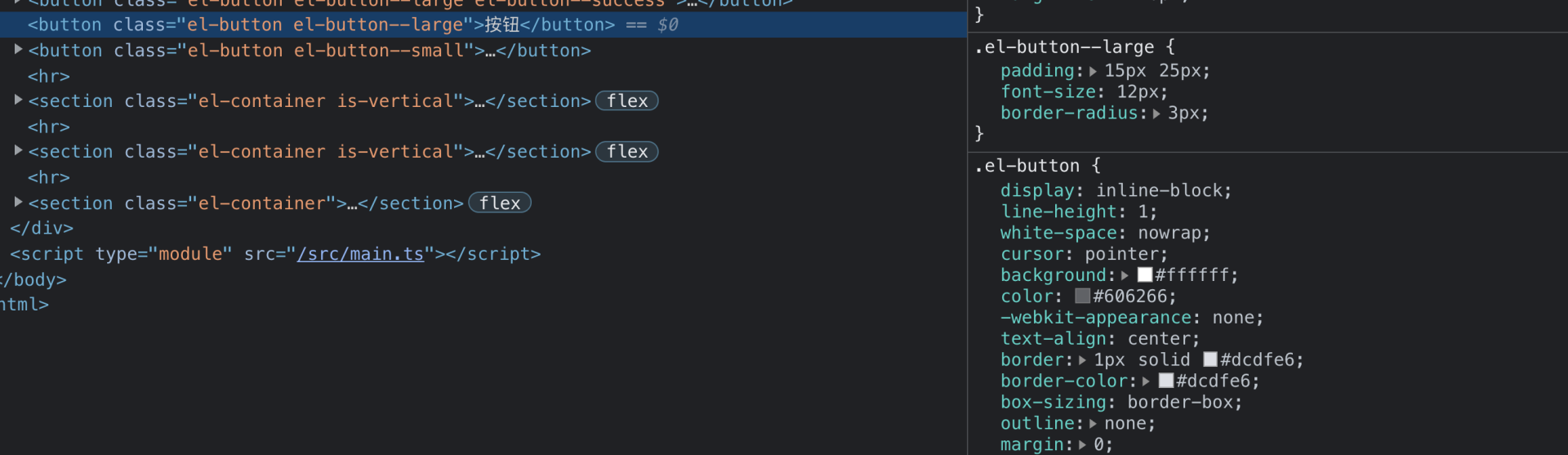Expand the outline shorthand property arrow
This screenshot has width=1568, height=455.
tap(1094, 424)
